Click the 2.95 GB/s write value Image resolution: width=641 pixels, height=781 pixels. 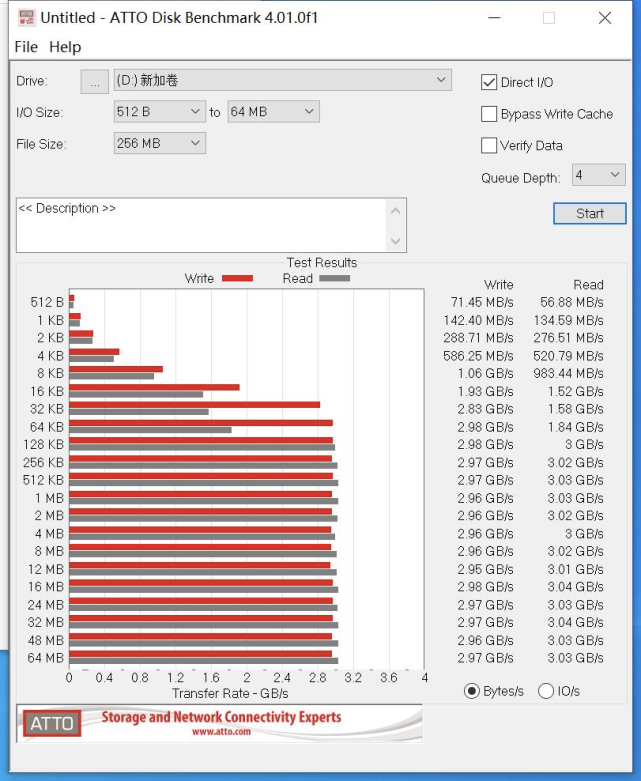485,569
